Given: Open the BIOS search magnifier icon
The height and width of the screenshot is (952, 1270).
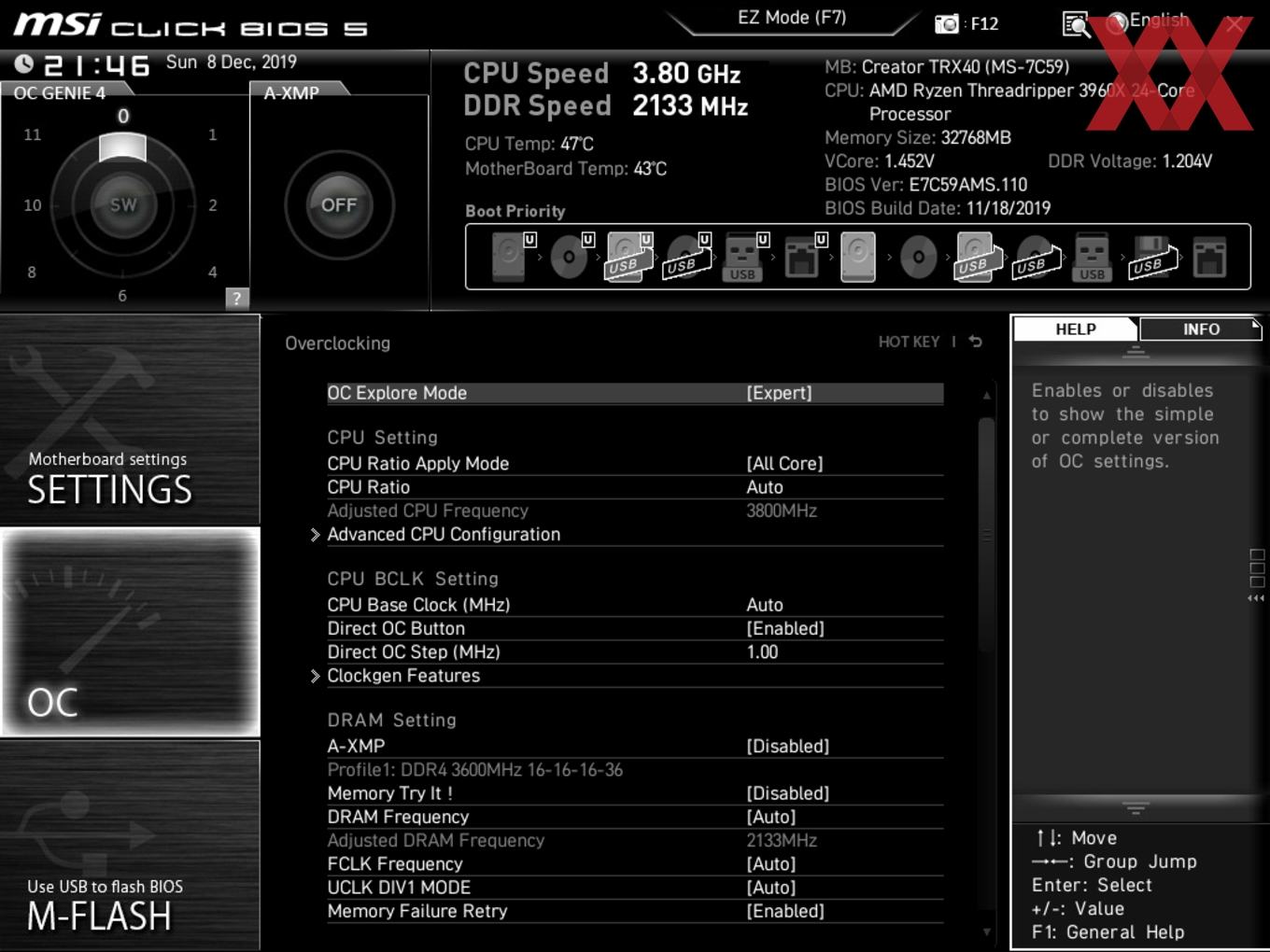Looking at the screenshot, I should 1076,24.
